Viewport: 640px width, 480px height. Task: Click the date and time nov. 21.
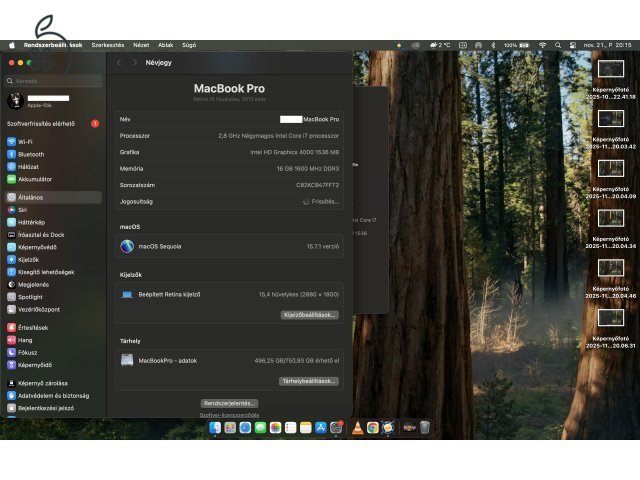(607, 45)
